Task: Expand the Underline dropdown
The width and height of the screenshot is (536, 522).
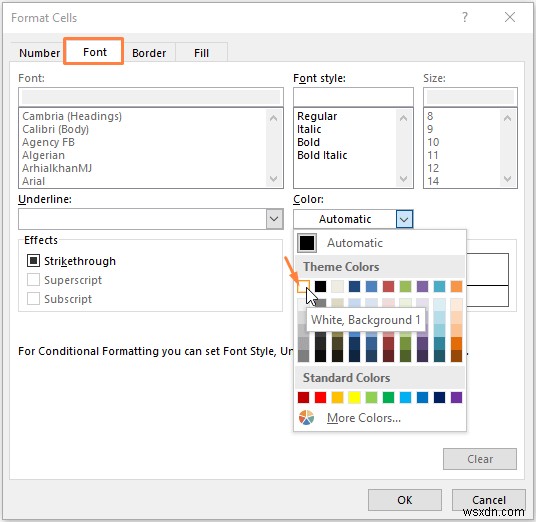Action: coord(274,219)
